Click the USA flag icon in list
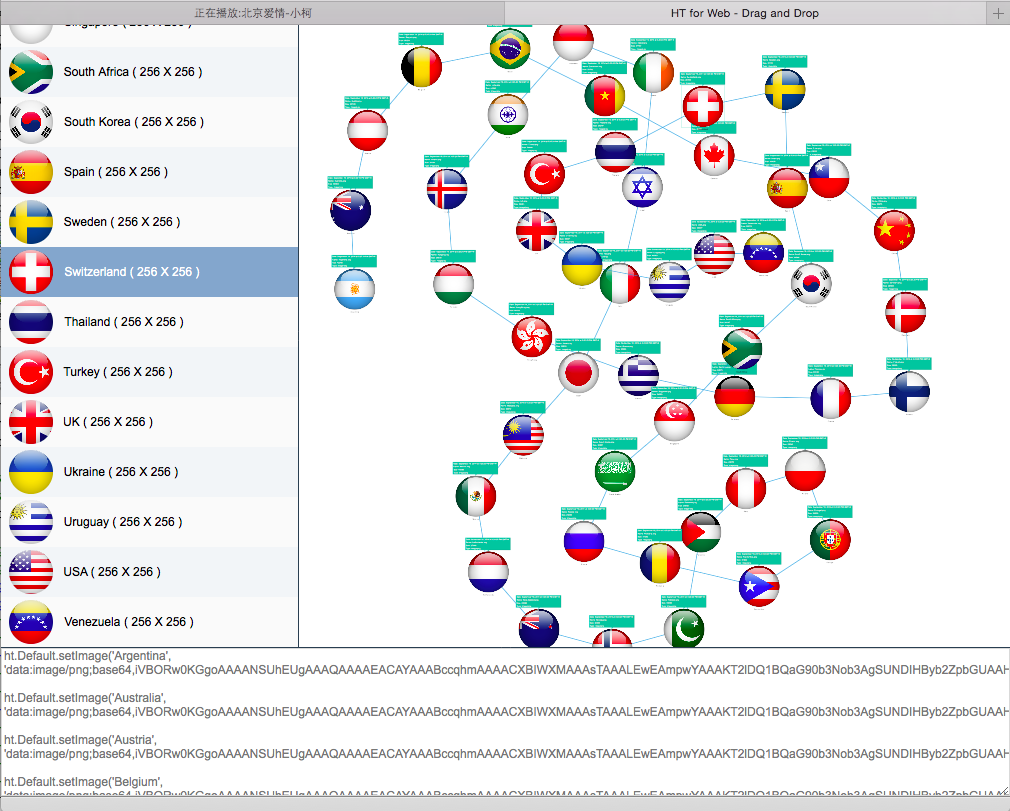This screenshot has height=811, width=1010. pyautogui.click(x=31, y=571)
